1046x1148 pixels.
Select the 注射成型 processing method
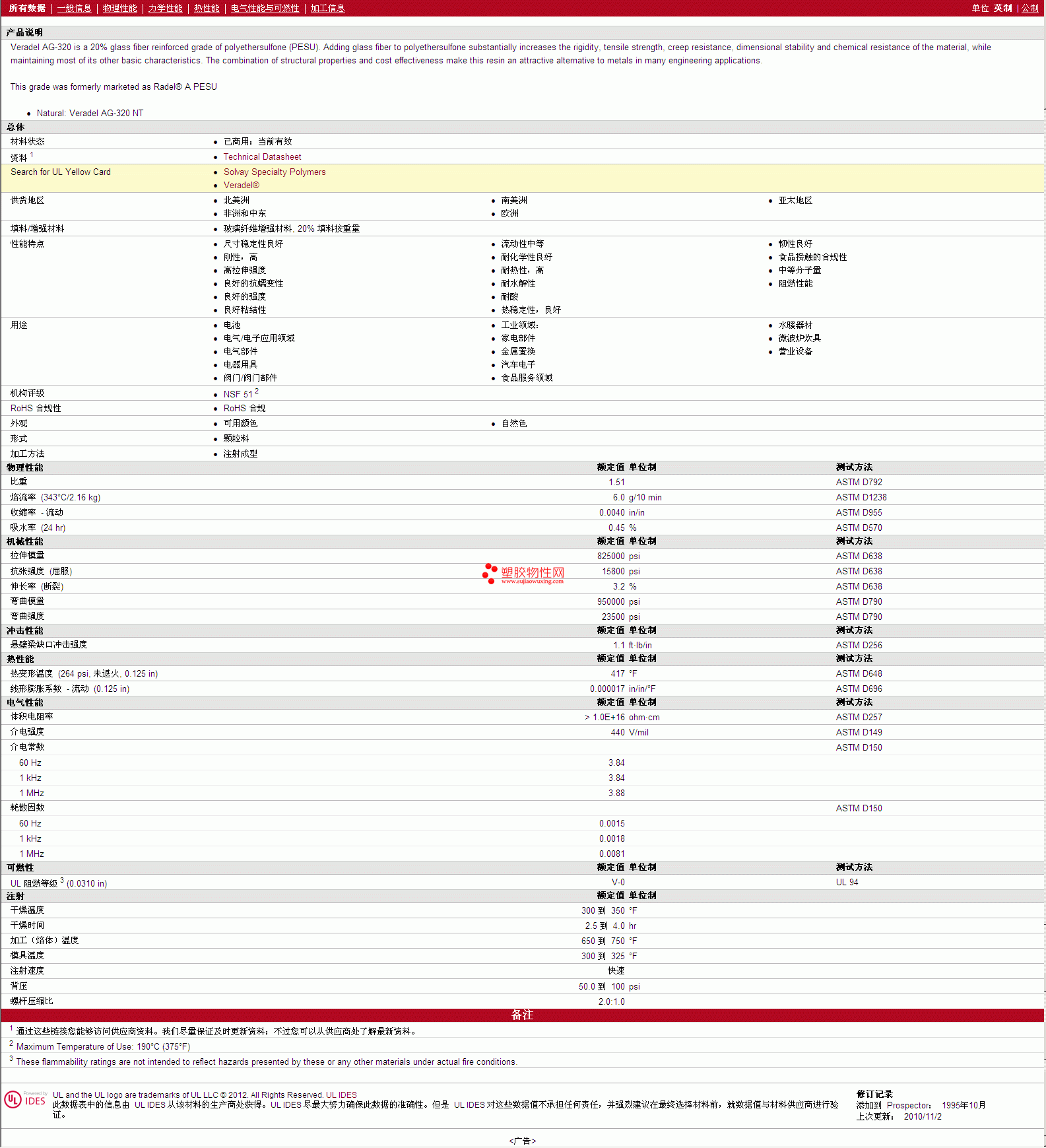point(240,454)
